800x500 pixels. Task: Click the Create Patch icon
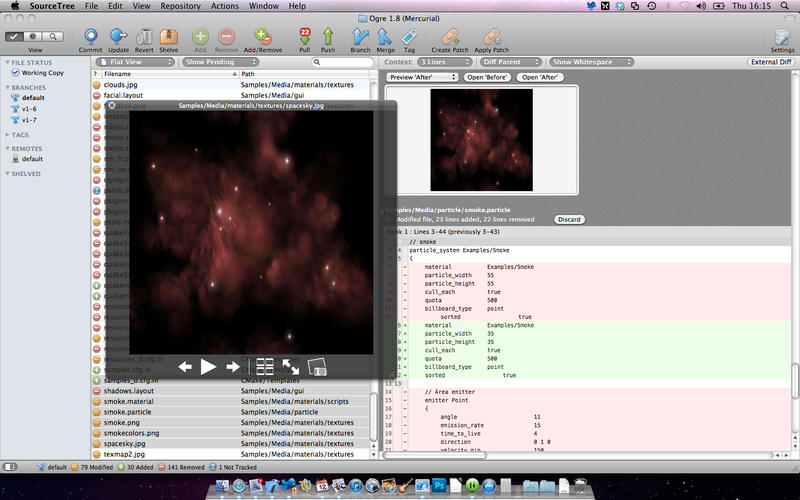click(x=450, y=37)
